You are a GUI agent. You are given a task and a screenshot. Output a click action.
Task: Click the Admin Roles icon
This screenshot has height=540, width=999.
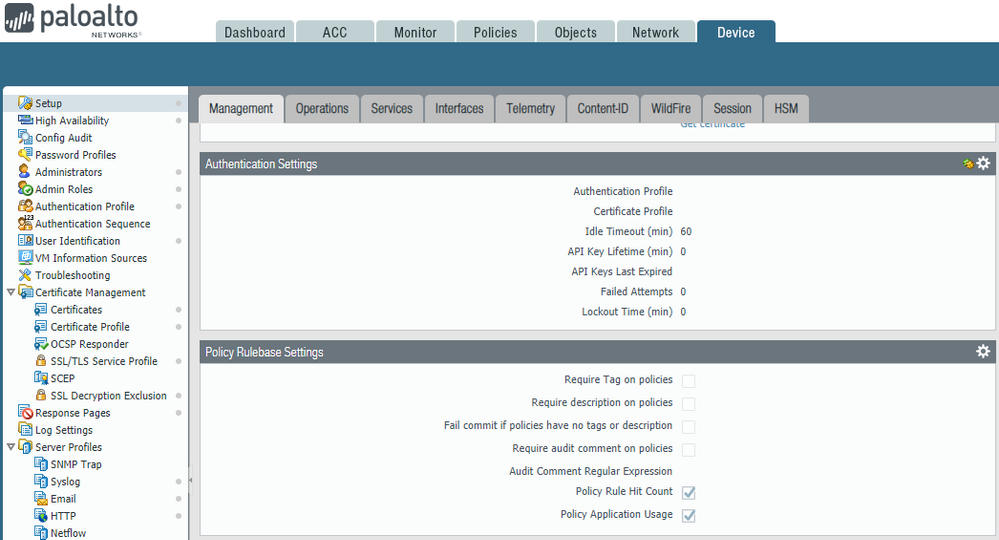point(25,189)
